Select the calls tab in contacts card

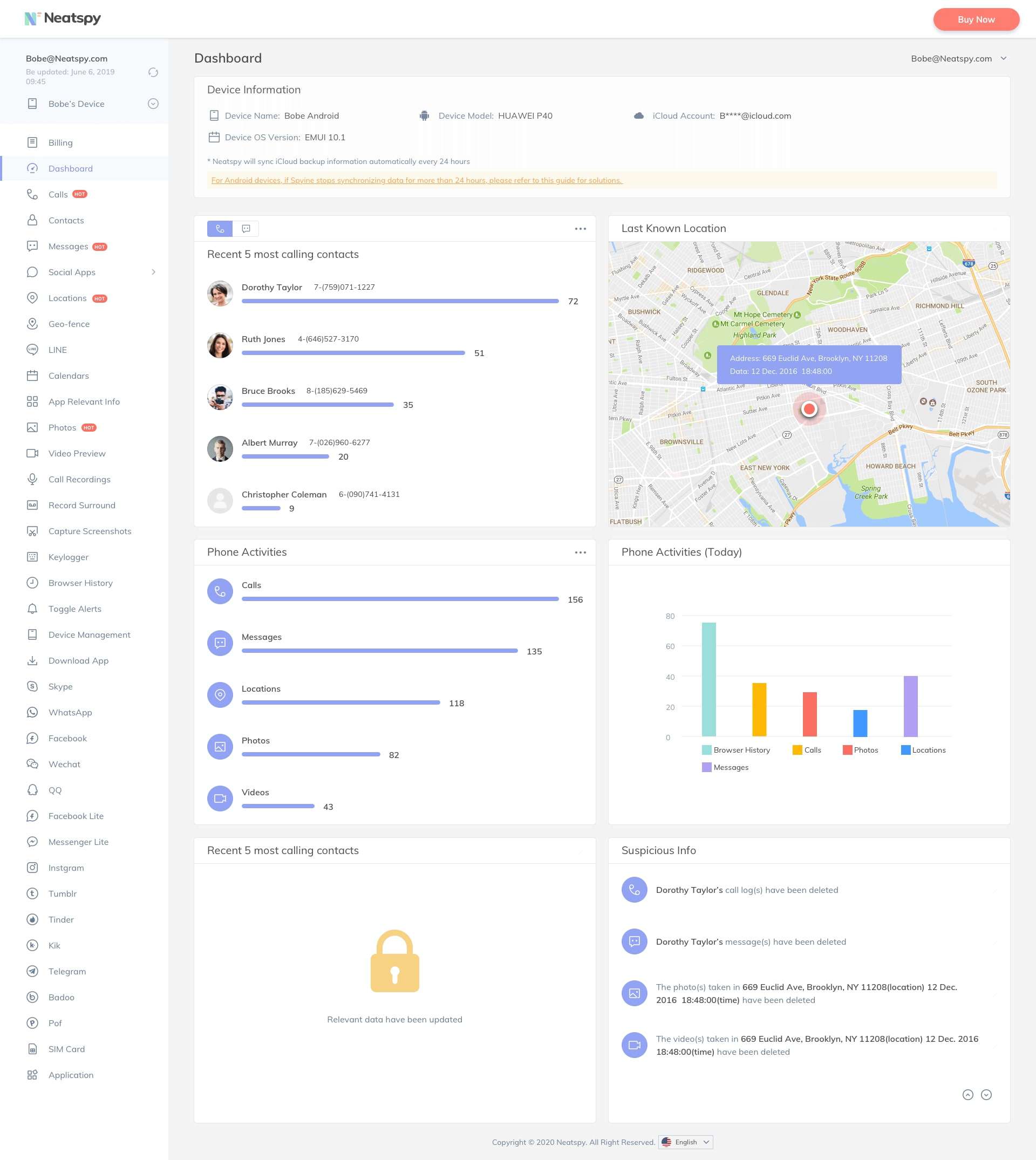[x=220, y=229]
